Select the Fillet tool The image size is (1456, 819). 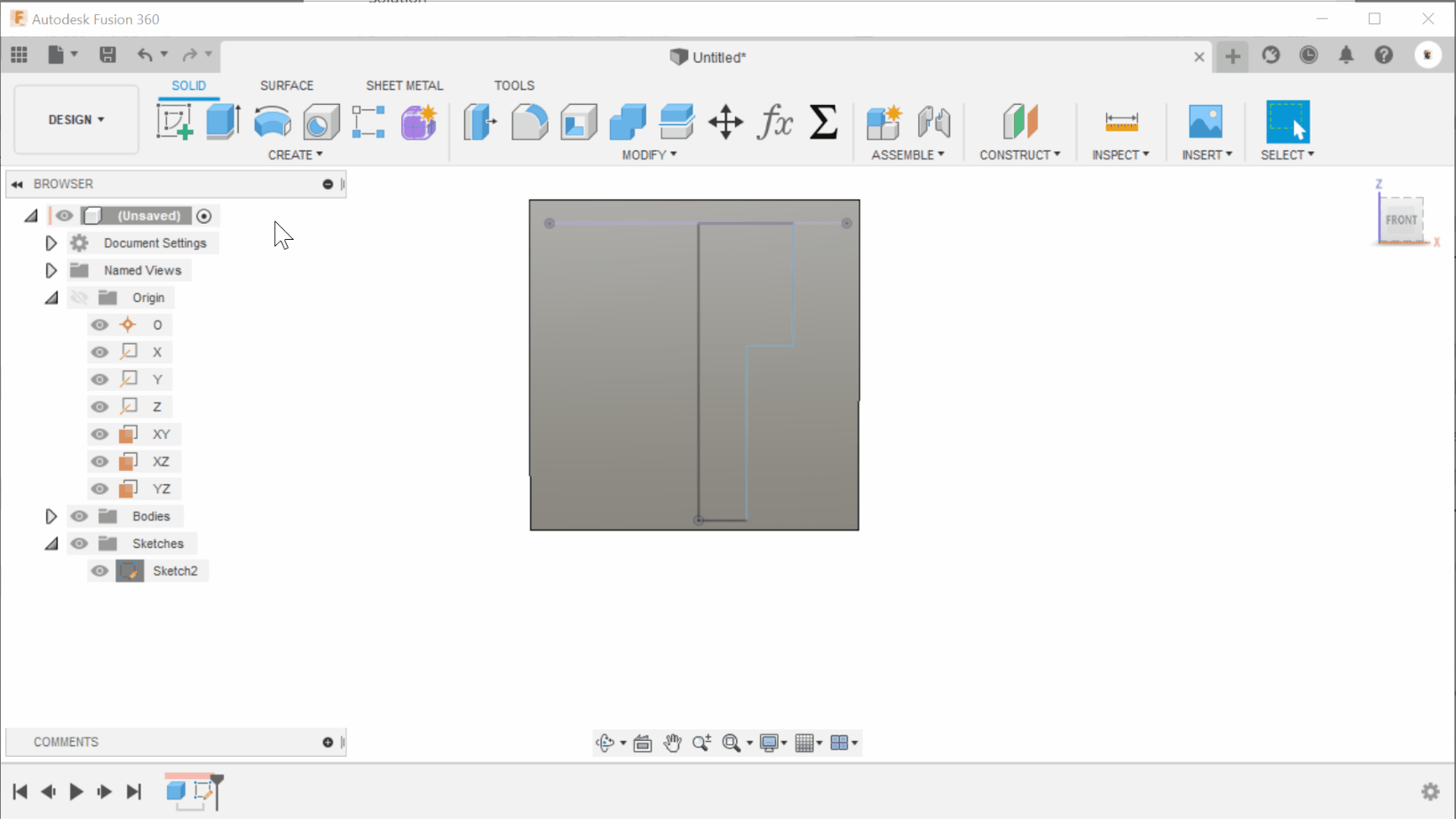click(x=530, y=122)
